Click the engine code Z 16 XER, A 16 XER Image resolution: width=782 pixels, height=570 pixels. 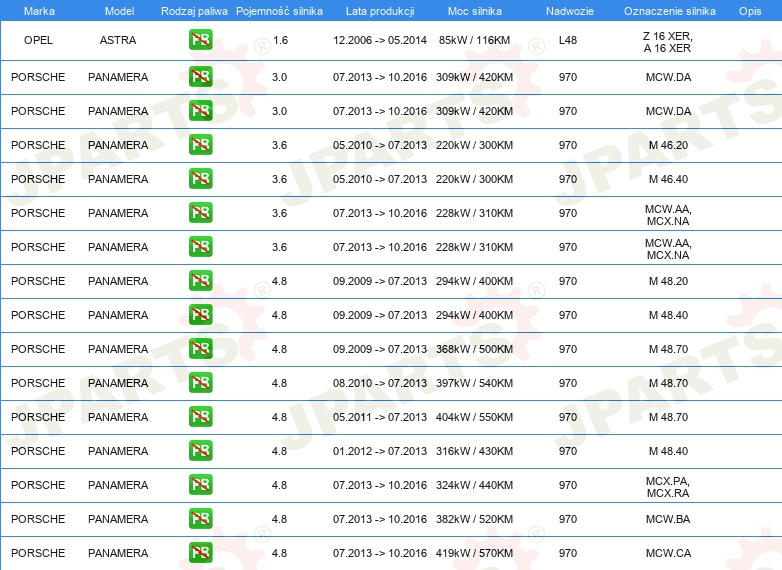667,41
